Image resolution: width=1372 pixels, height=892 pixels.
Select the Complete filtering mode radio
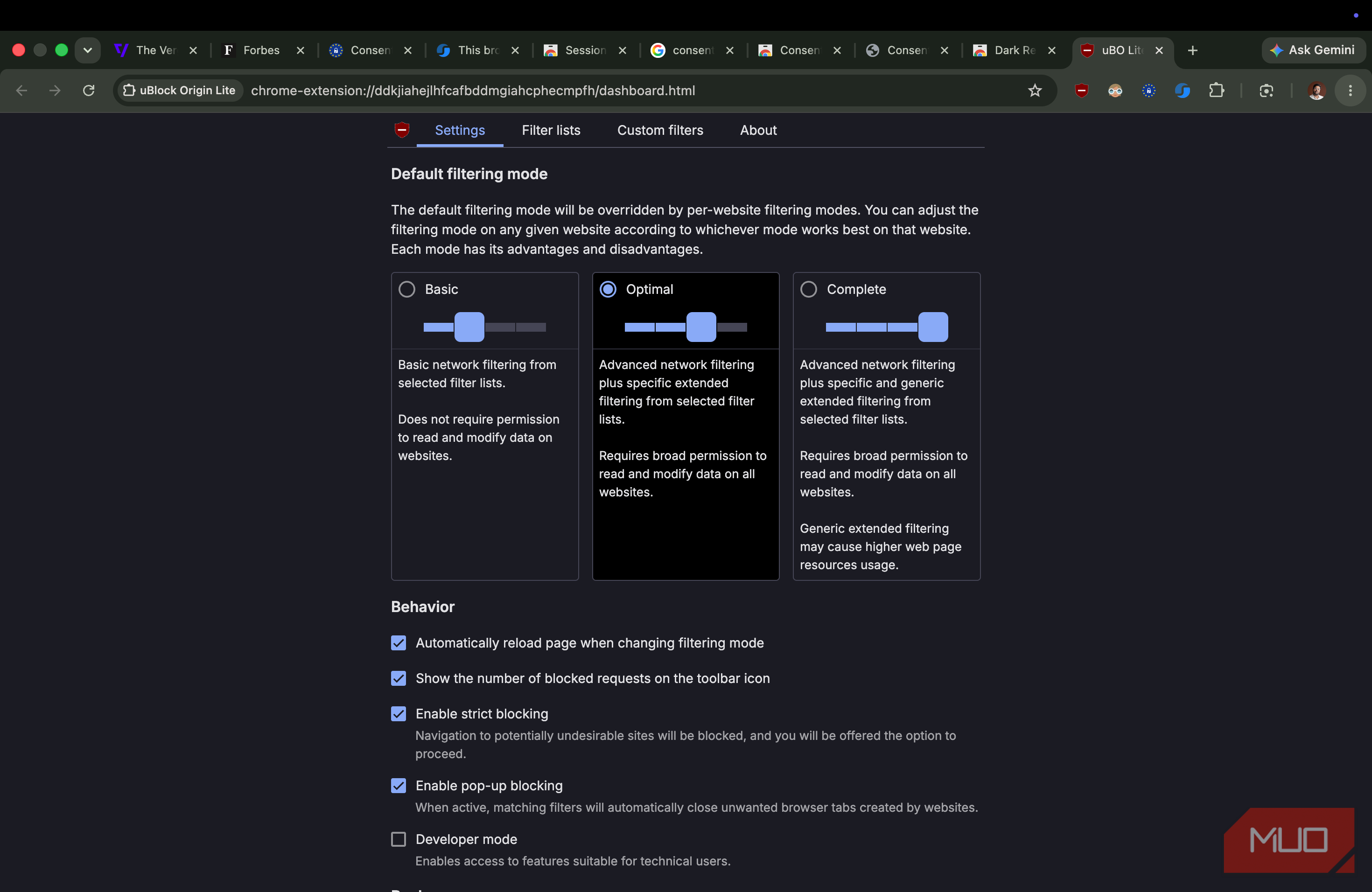point(808,289)
